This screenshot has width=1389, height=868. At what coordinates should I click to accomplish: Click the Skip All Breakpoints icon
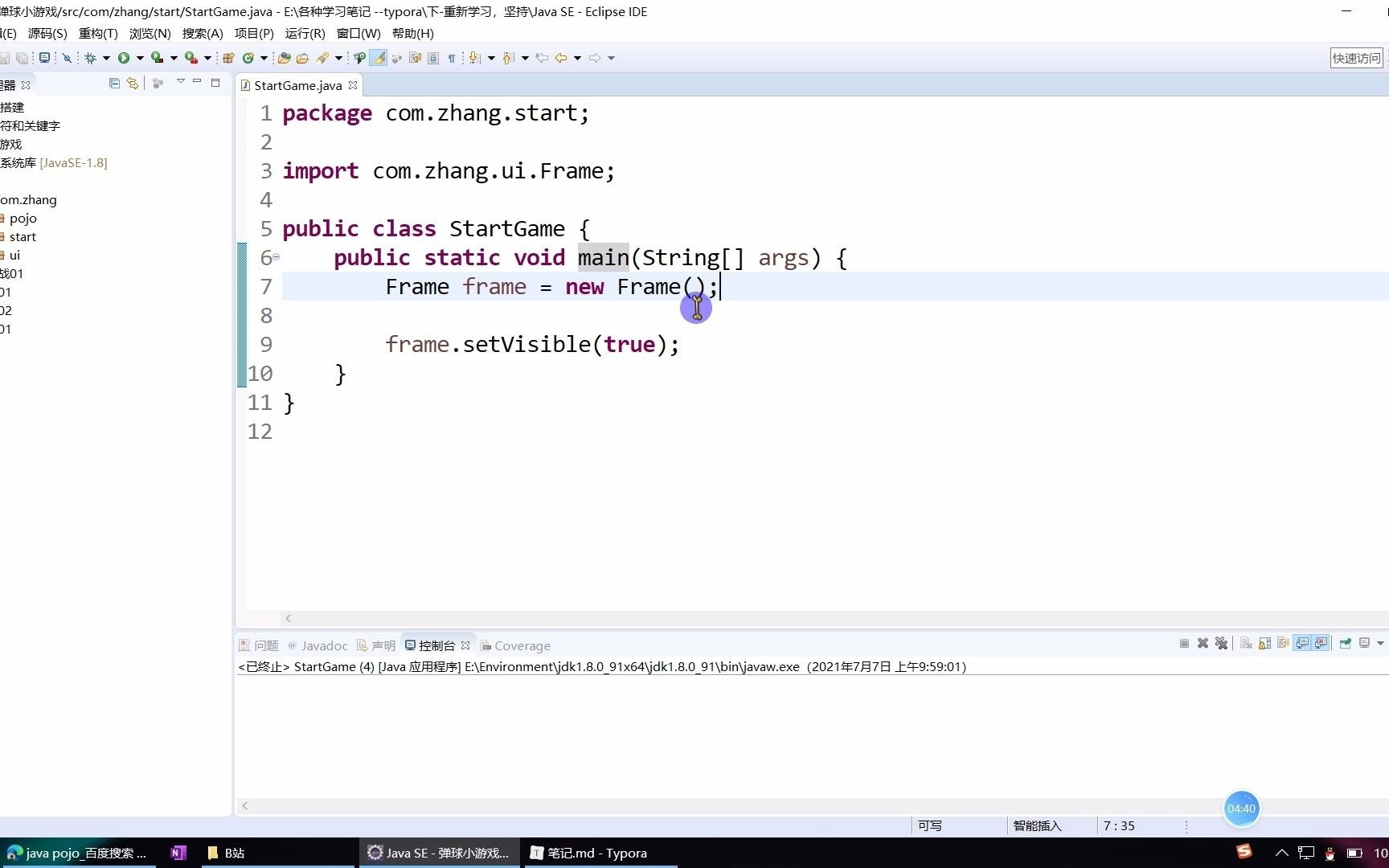click(x=67, y=58)
